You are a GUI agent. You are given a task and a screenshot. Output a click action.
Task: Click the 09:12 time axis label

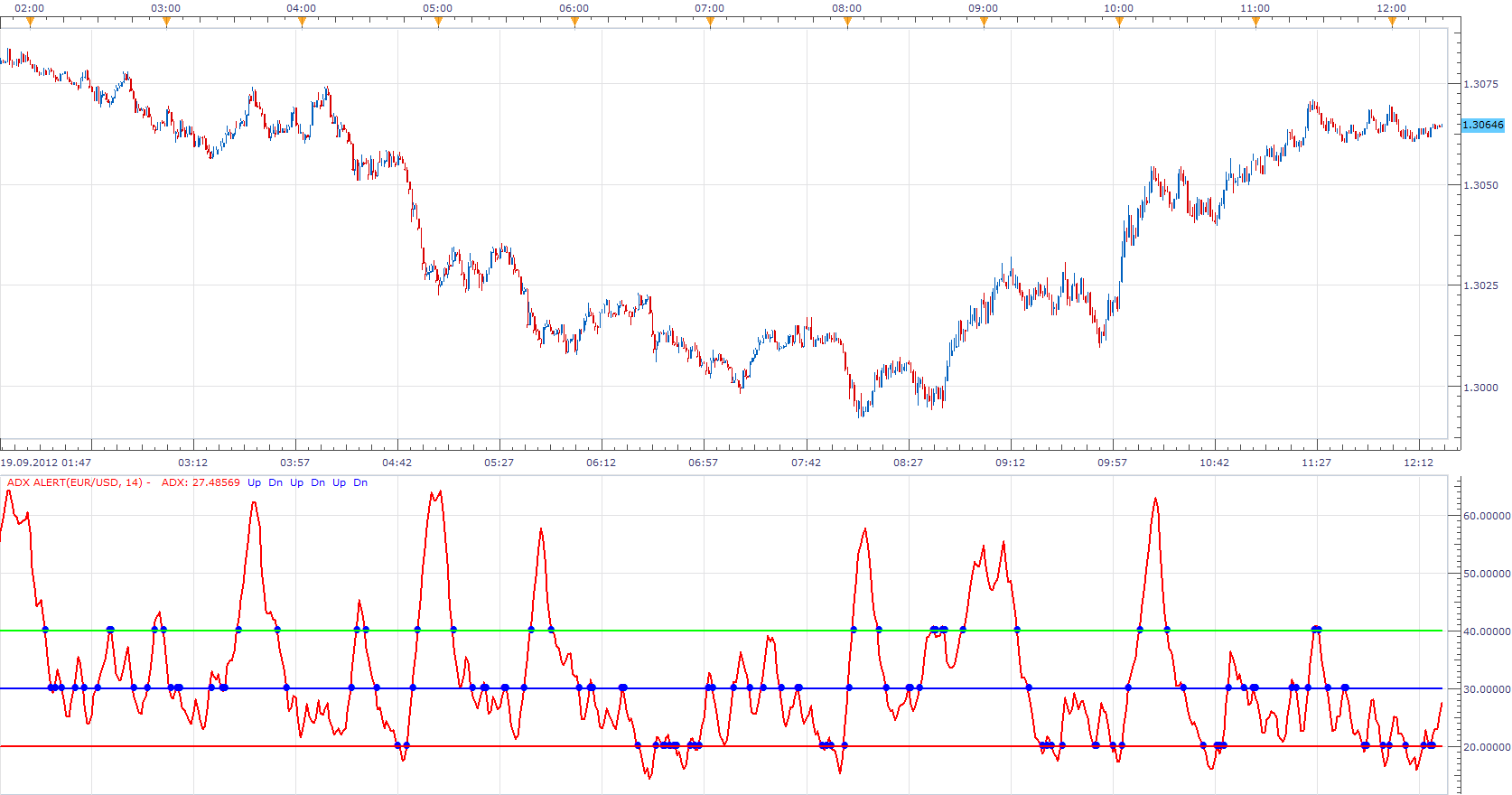1010,463
